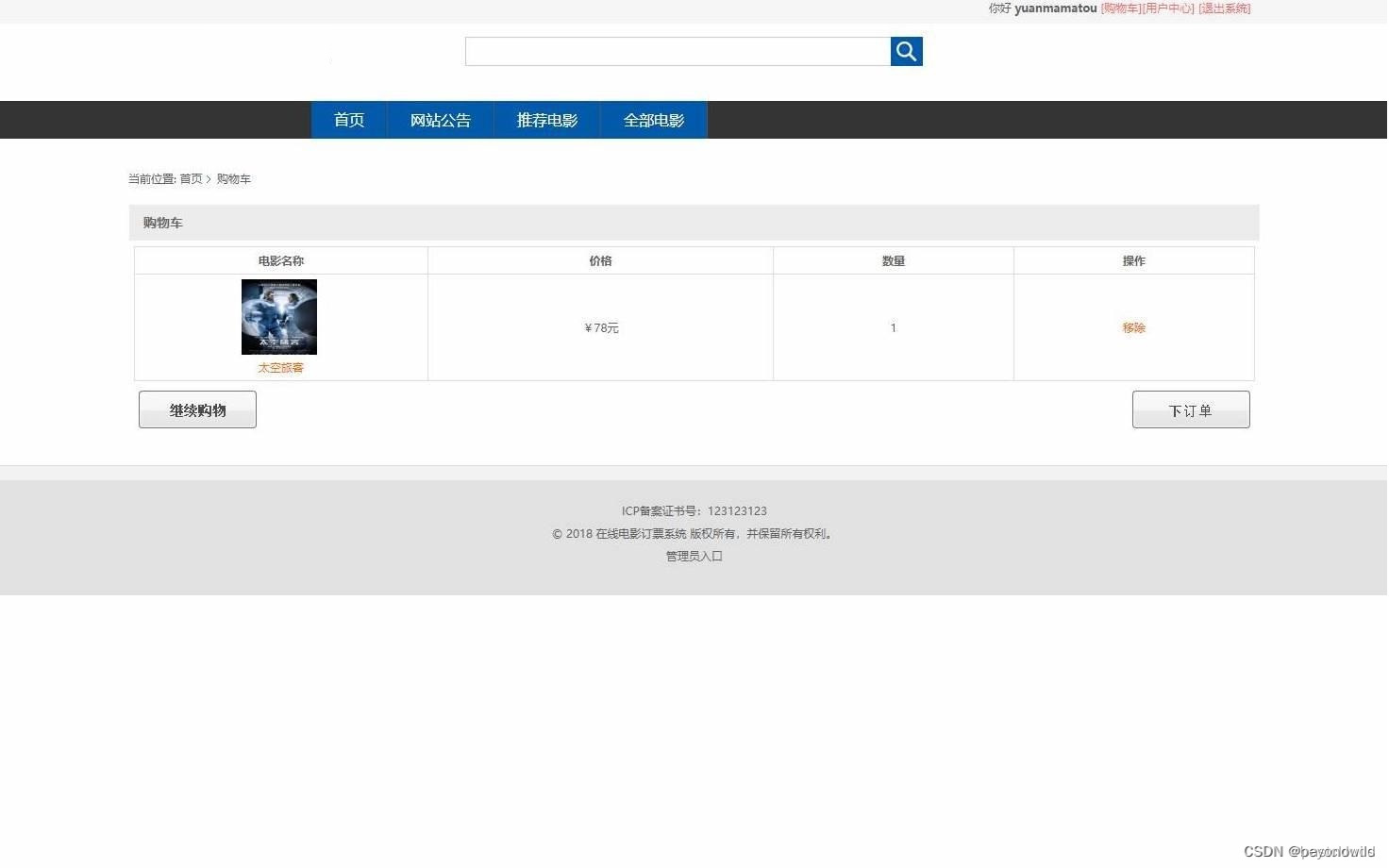Click the 继续购物 button
Screen dimensions: 1389x868
(x=197, y=409)
